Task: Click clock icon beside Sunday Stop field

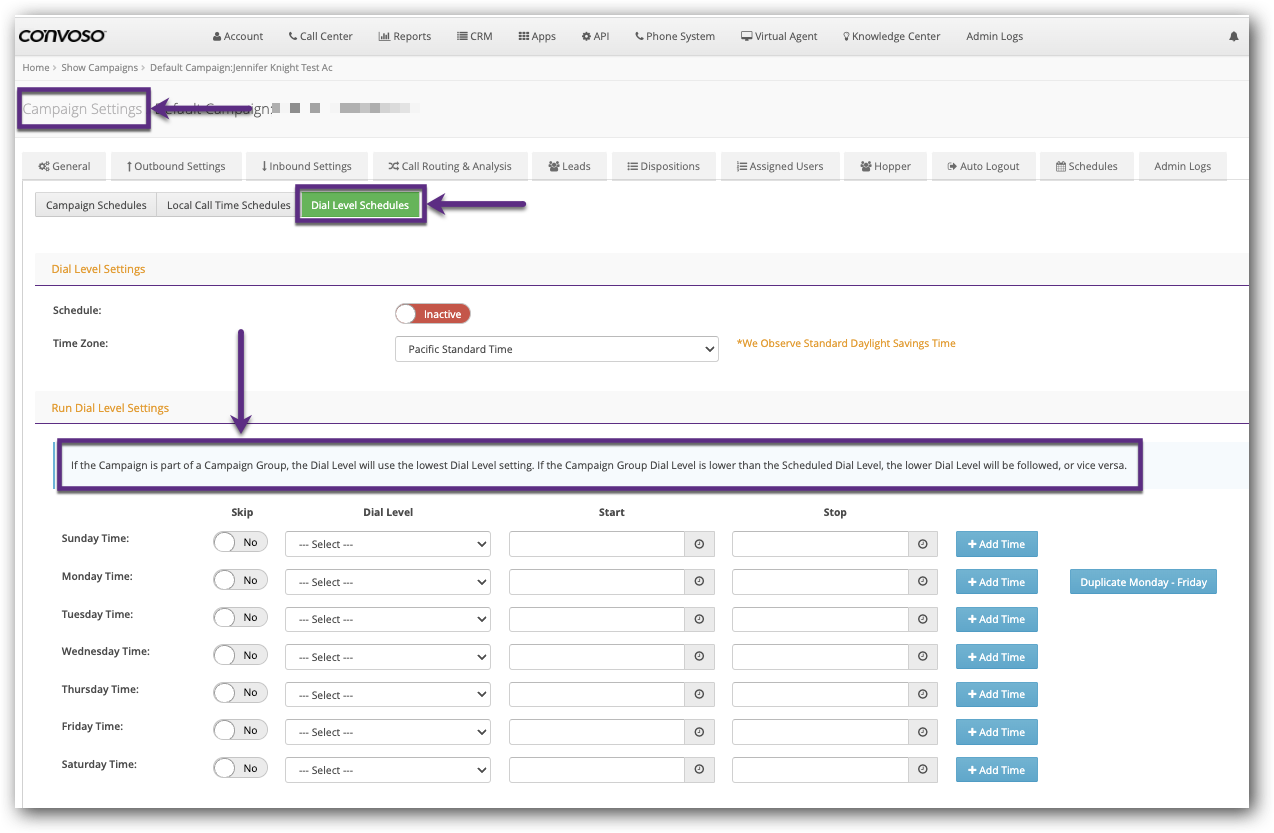Action: point(922,544)
